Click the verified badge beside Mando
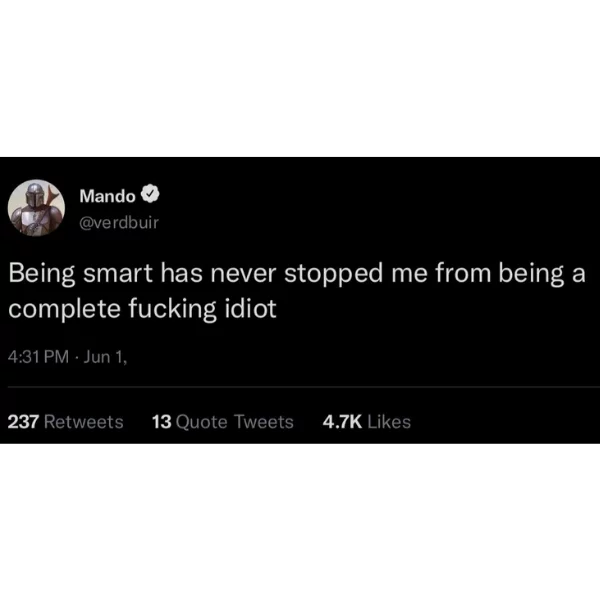This screenshot has width=600, height=600. 150,194
